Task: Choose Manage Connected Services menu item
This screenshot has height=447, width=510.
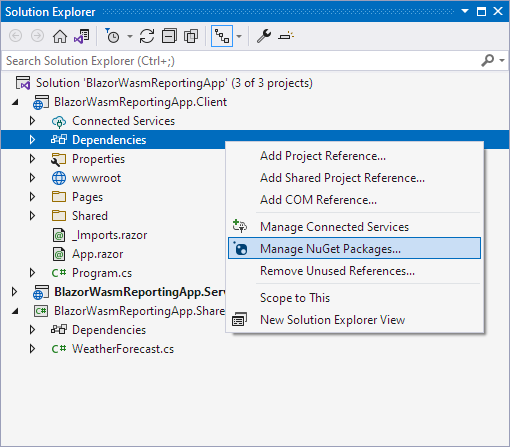Action: 354,227
